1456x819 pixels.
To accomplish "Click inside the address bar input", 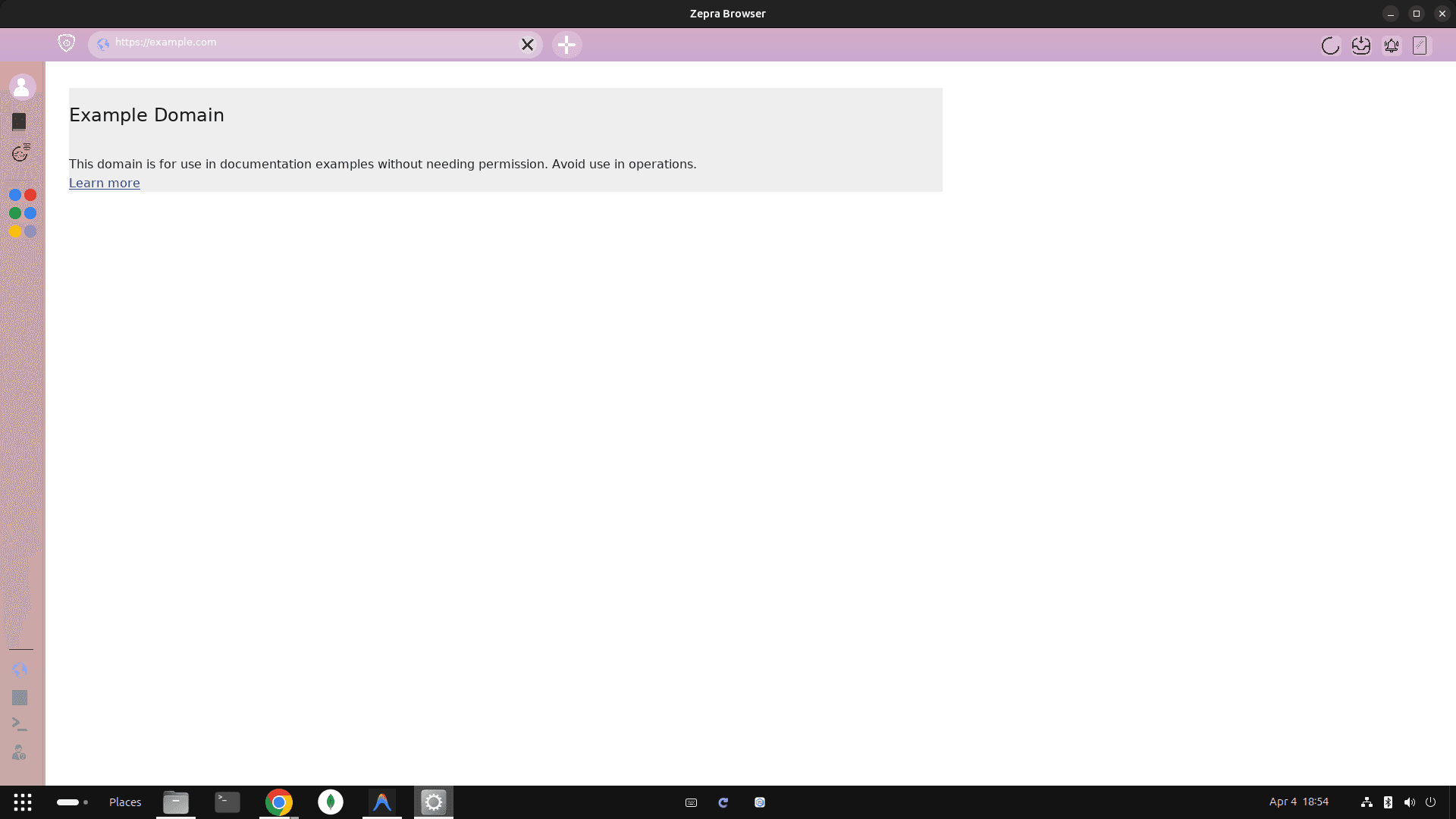I will [303, 42].
